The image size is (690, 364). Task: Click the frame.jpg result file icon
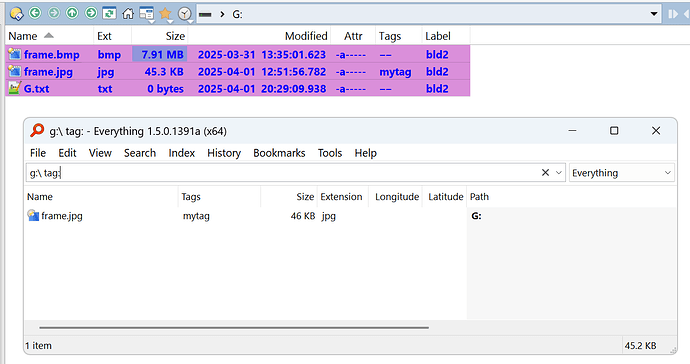(x=33, y=215)
